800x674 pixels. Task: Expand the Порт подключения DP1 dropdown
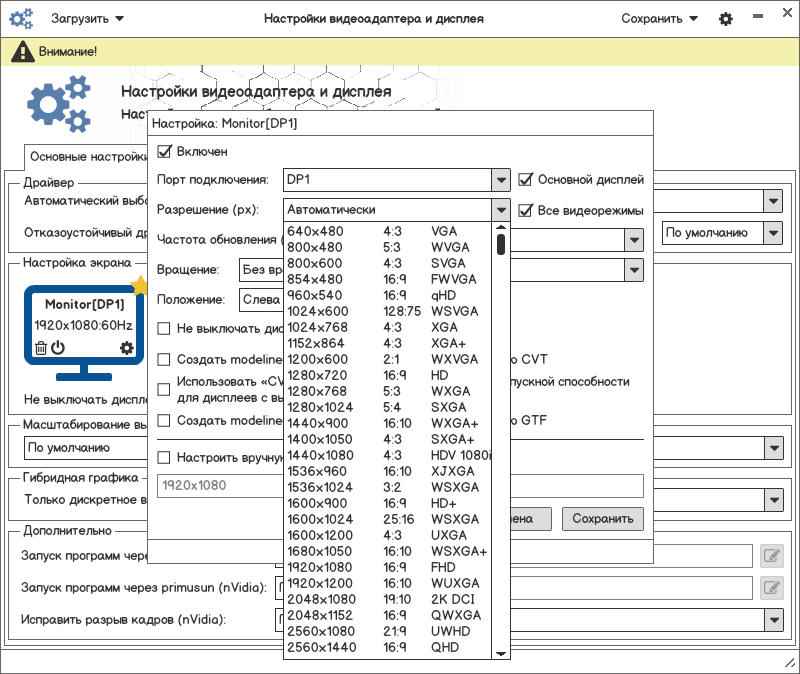coord(501,180)
